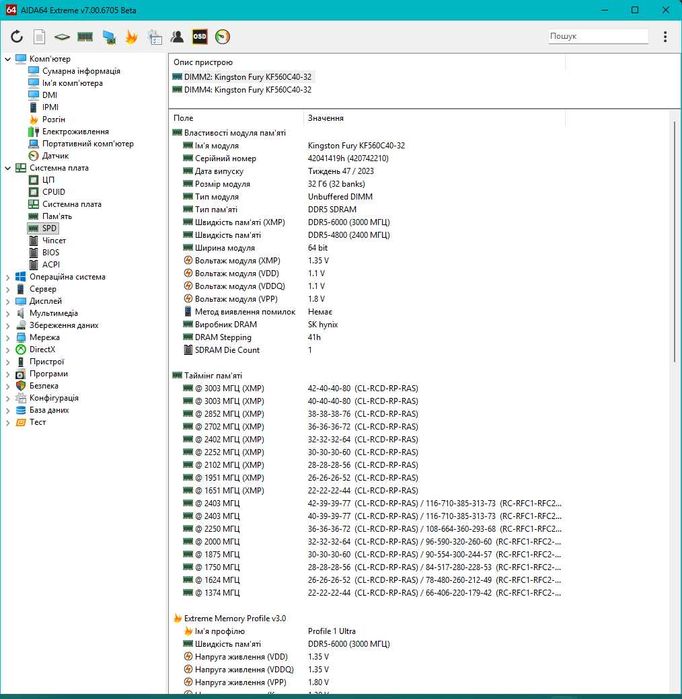Select Ім'я комп'ютера tree item

click(x=72, y=83)
